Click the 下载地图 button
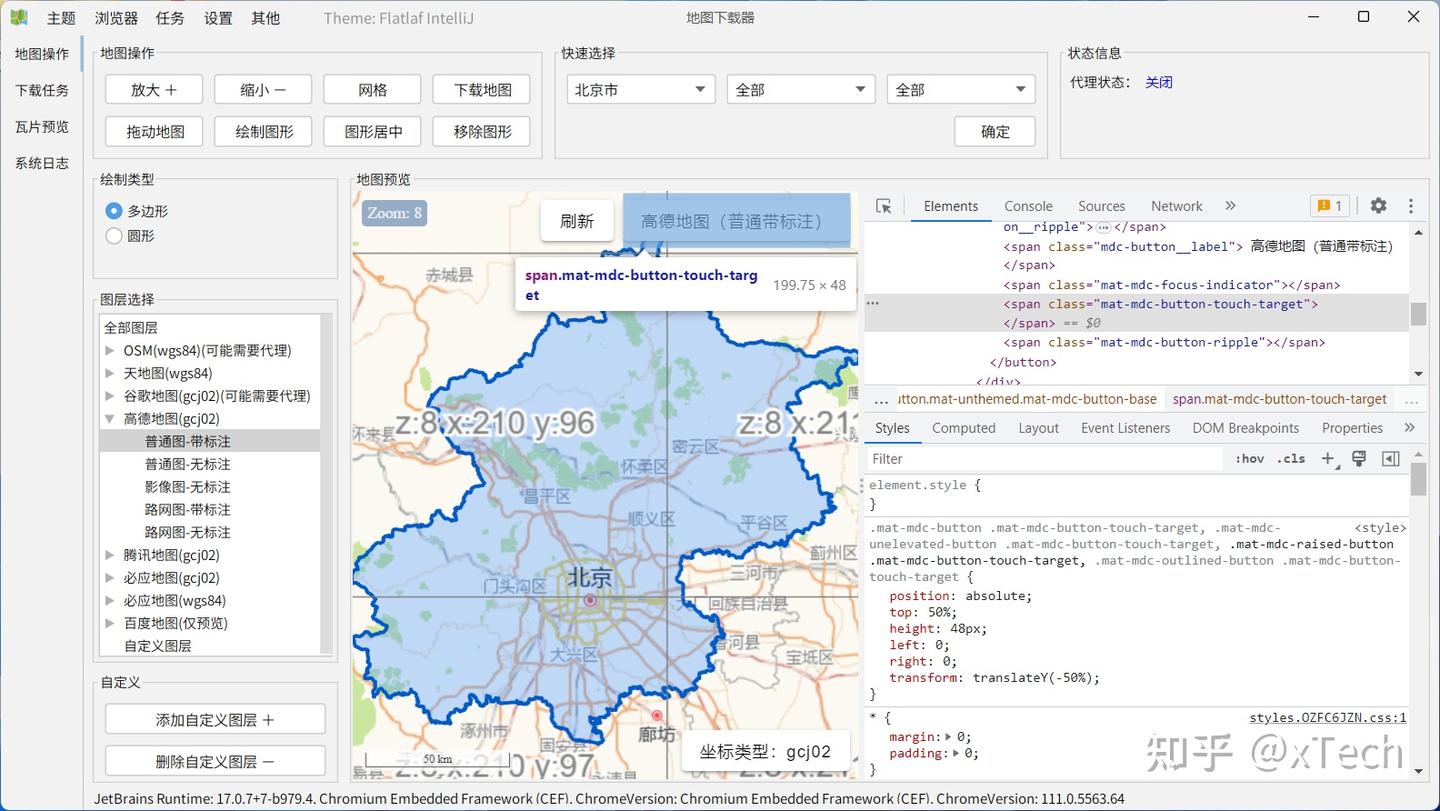This screenshot has height=811, width=1440. click(481, 89)
